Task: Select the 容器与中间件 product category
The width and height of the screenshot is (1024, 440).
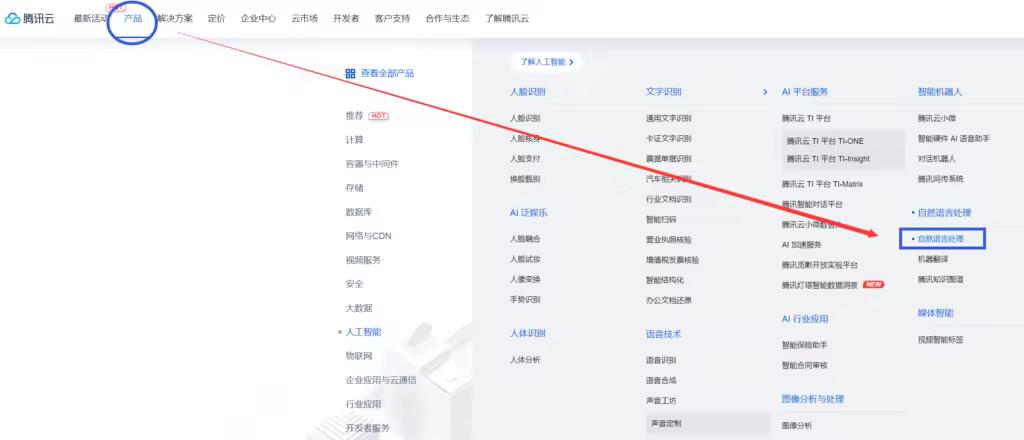Action: [x=372, y=164]
